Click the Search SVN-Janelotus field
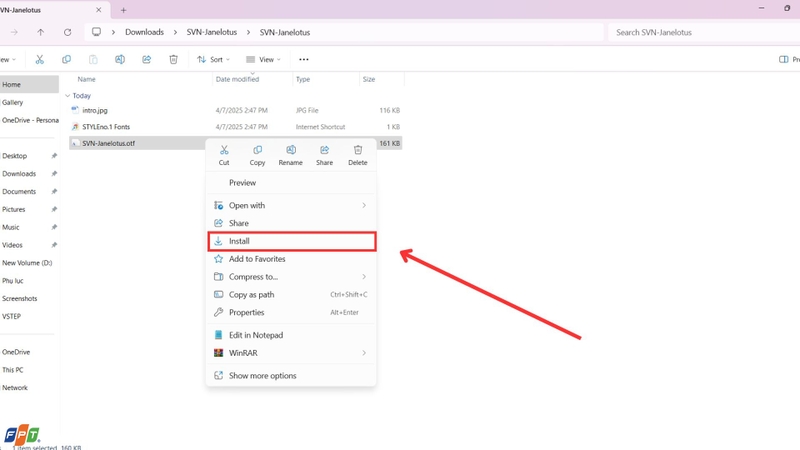This screenshot has width=800, height=450. (x=704, y=32)
